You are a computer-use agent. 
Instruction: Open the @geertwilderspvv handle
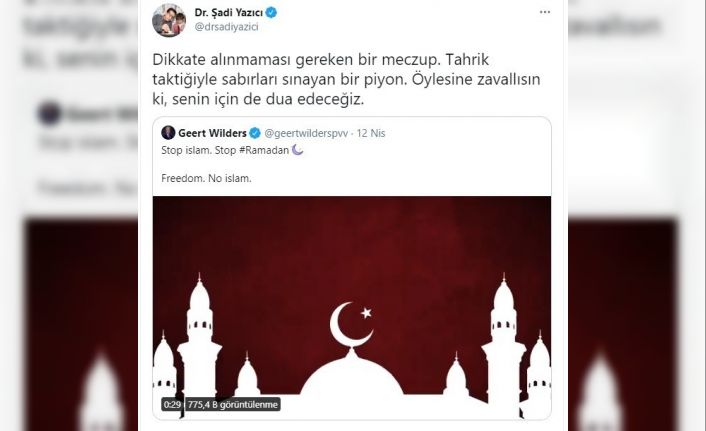click(x=306, y=133)
